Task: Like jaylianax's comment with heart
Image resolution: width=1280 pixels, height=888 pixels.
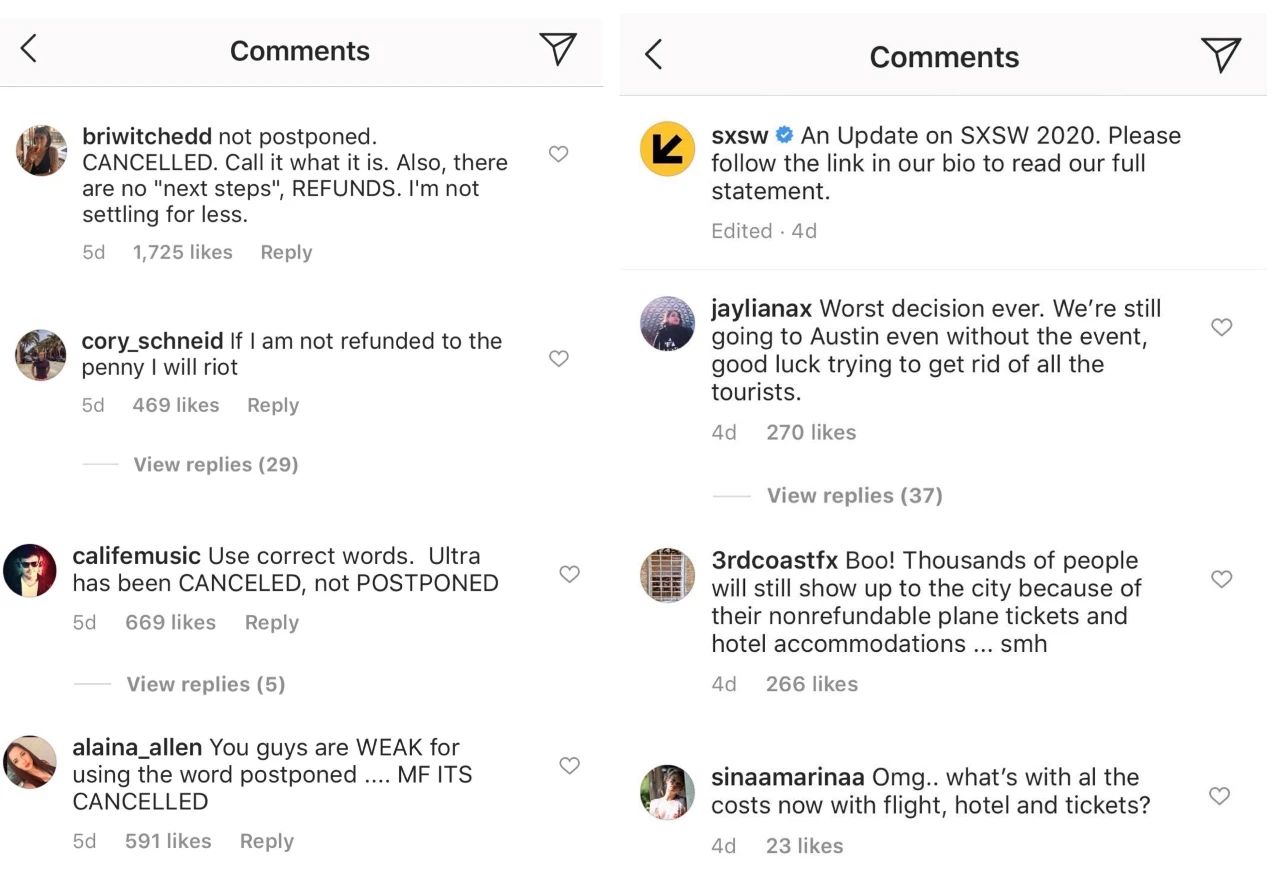Action: point(1221,327)
